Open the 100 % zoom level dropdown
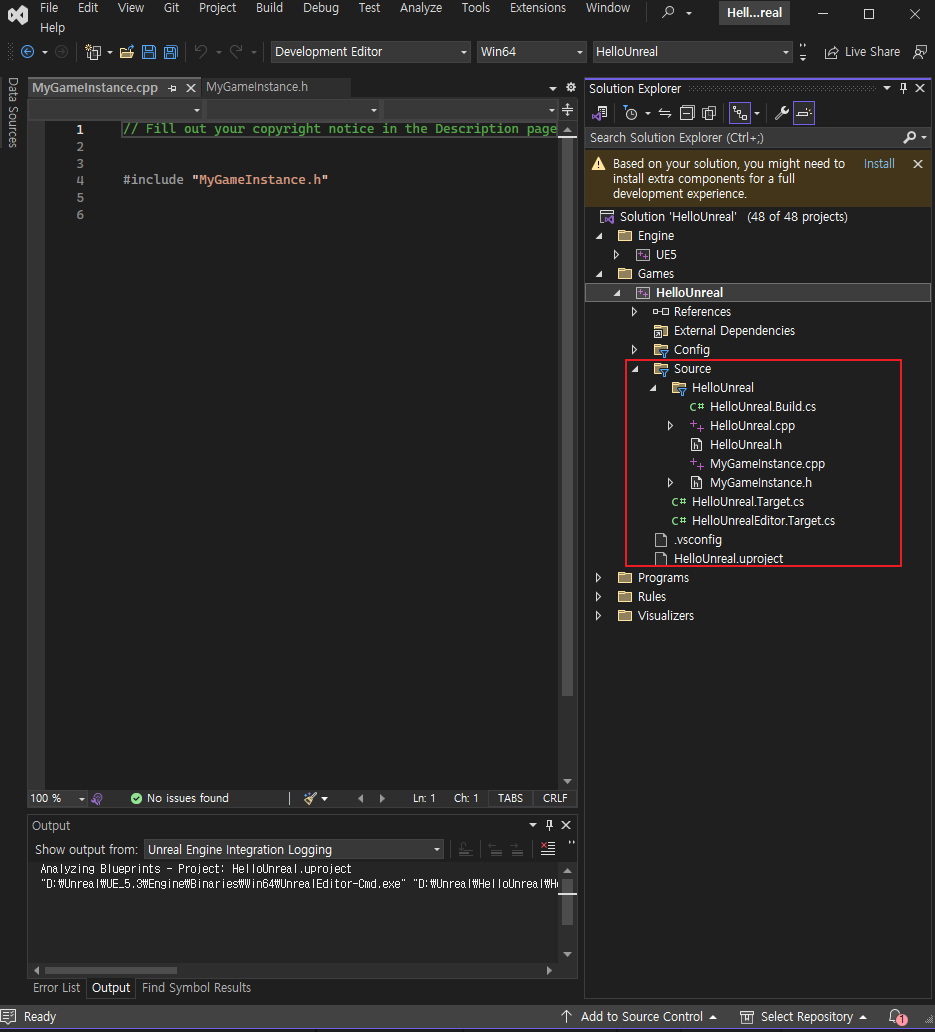The width and height of the screenshot is (935, 1032). [57, 798]
